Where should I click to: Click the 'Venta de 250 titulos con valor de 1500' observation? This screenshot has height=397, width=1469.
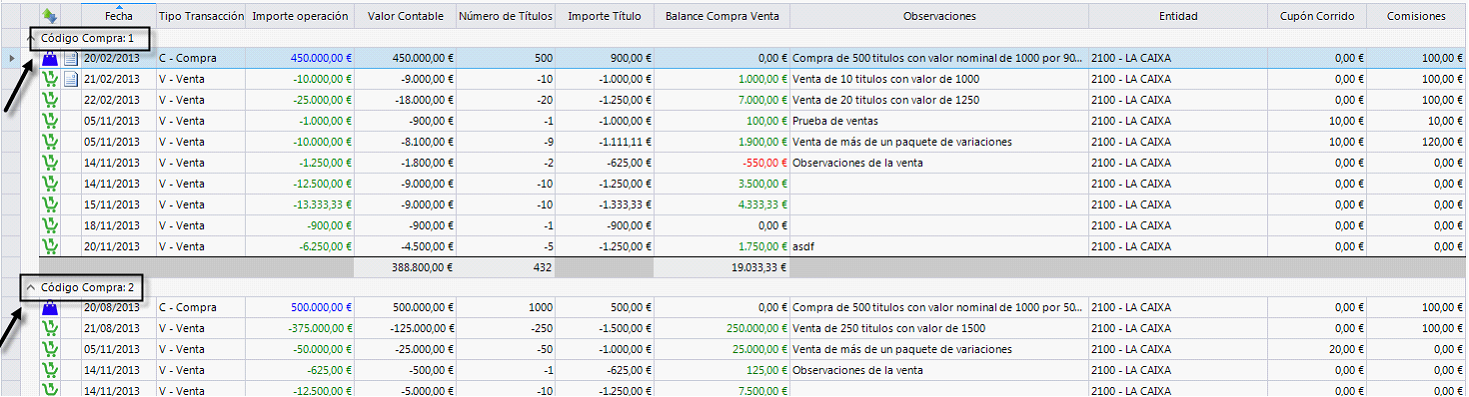click(x=939, y=329)
